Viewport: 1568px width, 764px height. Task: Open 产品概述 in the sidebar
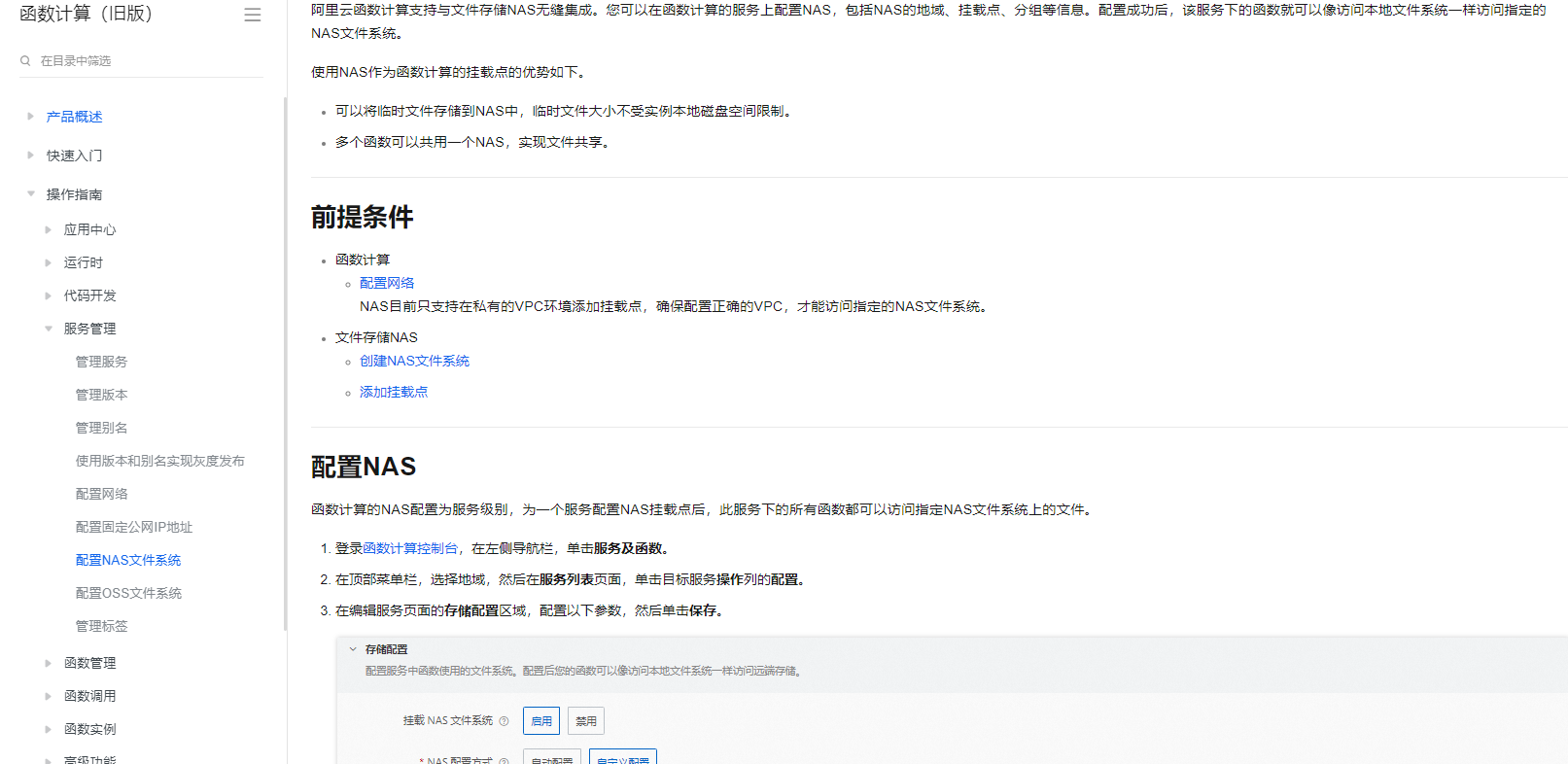coord(74,117)
